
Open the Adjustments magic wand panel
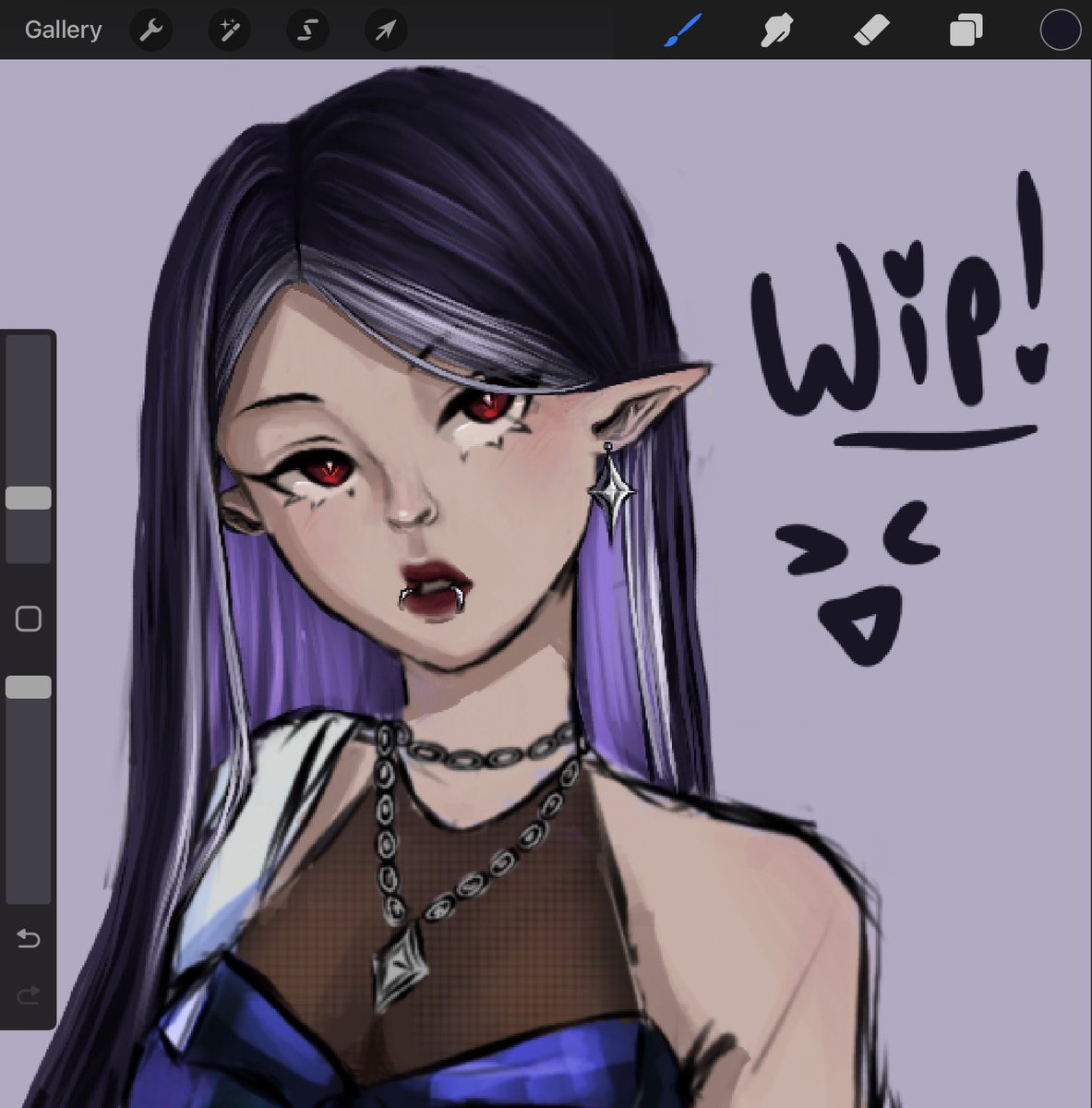point(228,29)
